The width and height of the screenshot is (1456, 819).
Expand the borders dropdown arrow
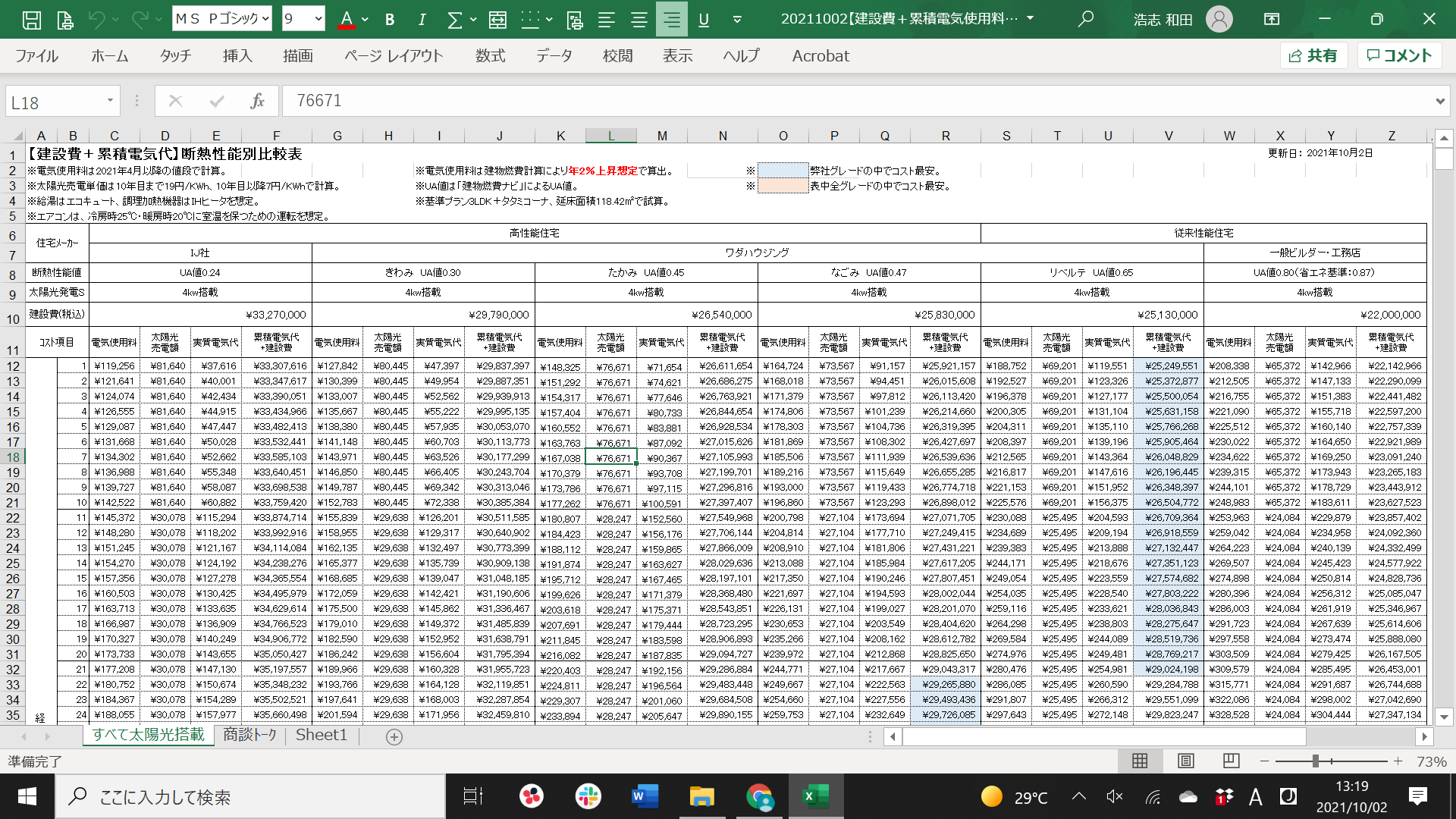pos(549,20)
